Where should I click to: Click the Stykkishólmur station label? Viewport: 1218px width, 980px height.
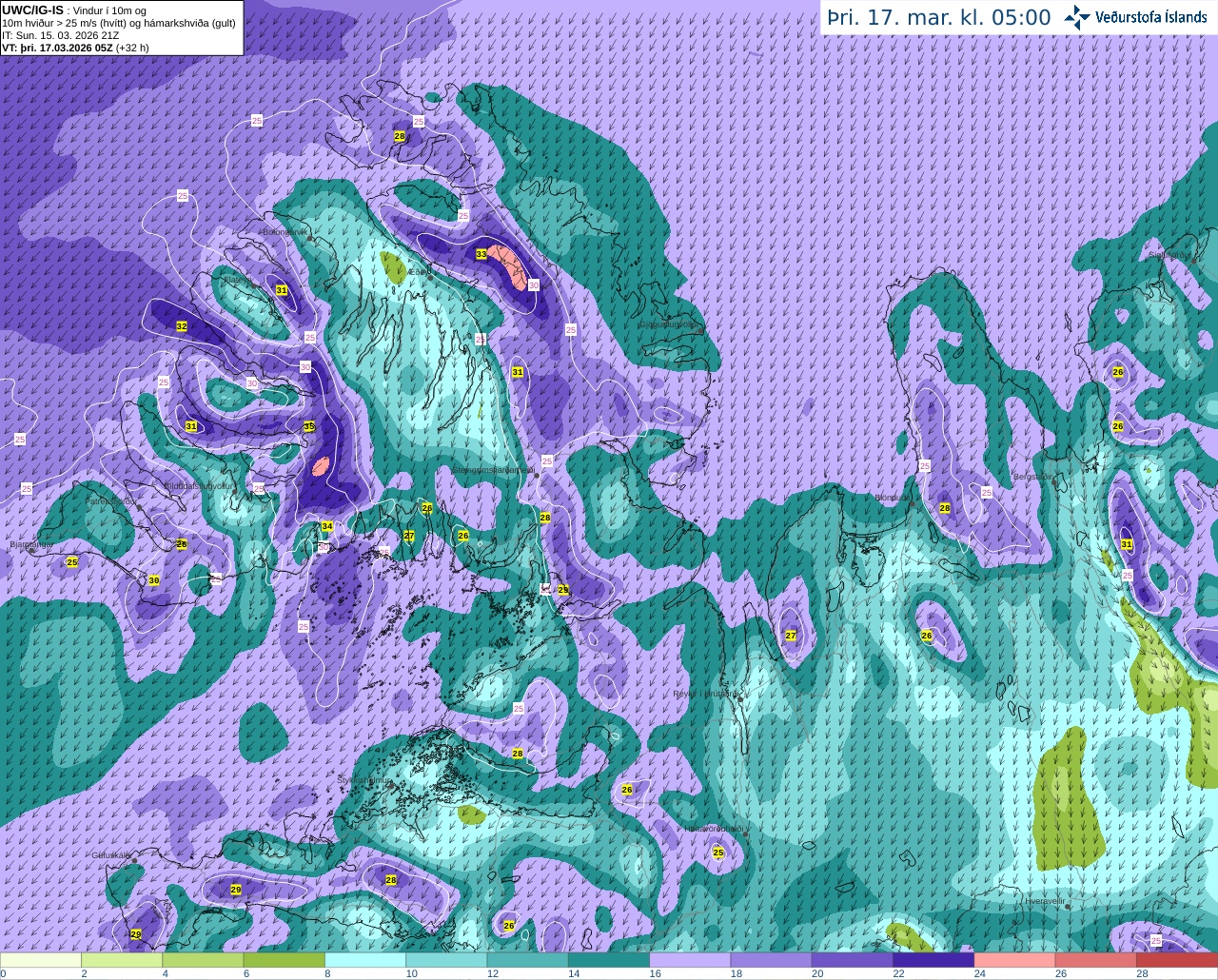tap(365, 779)
